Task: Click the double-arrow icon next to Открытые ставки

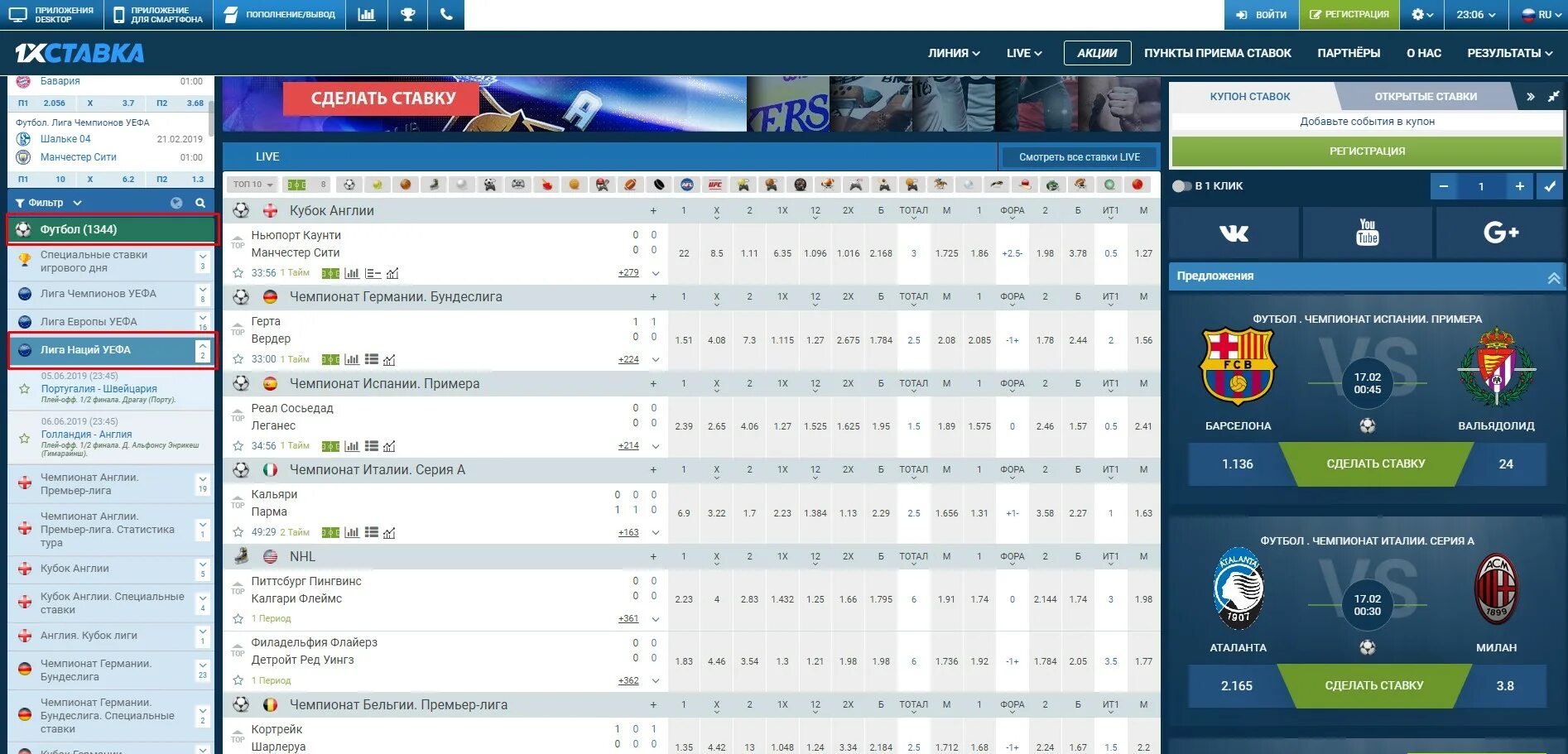Action: click(1531, 97)
